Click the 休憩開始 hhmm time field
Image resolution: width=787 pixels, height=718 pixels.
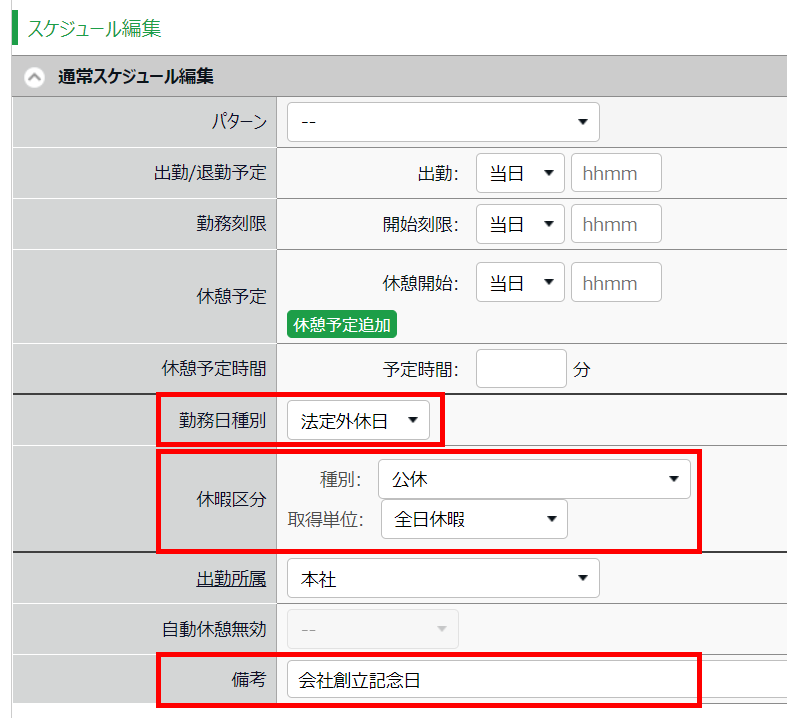[616, 283]
